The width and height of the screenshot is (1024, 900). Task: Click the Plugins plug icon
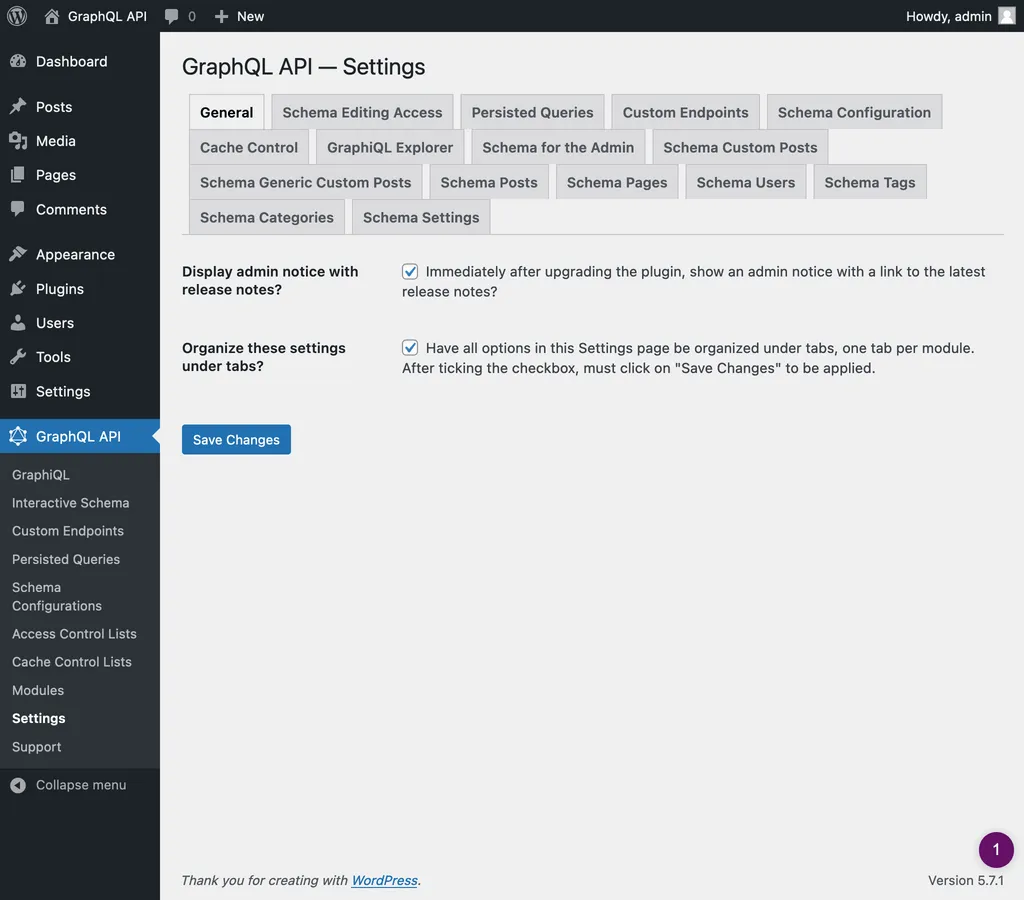(x=18, y=289)
